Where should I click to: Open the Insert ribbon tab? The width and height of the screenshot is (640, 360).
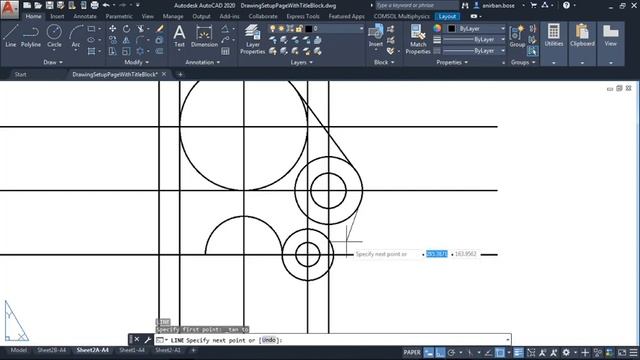coord(57,16)
